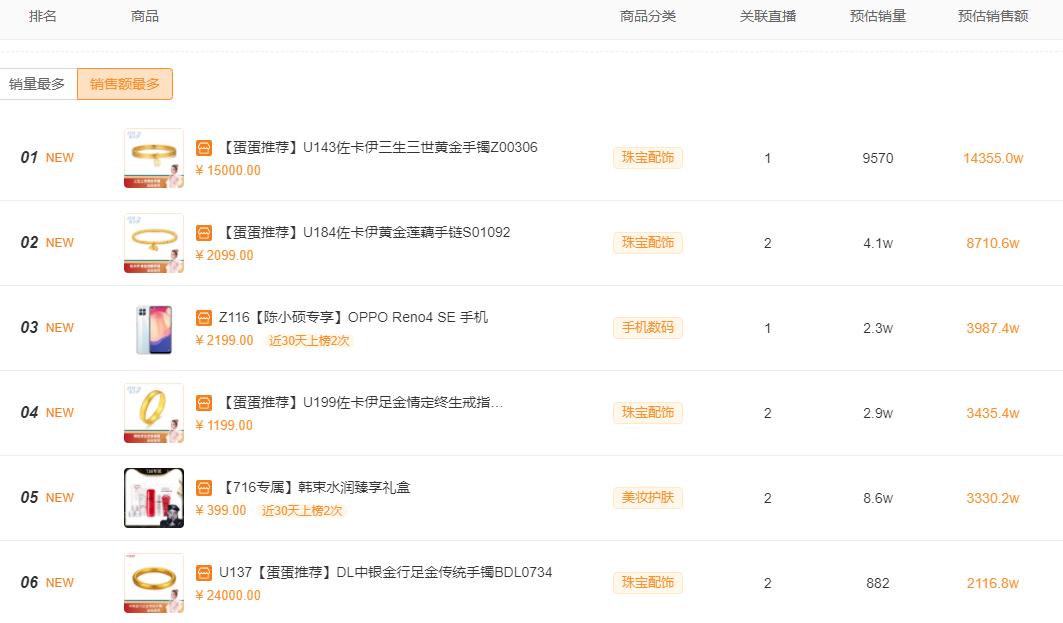Click the NEW badge on rank 06
The height and width of the screenshot is (623, 1063).
click(59, 582)
